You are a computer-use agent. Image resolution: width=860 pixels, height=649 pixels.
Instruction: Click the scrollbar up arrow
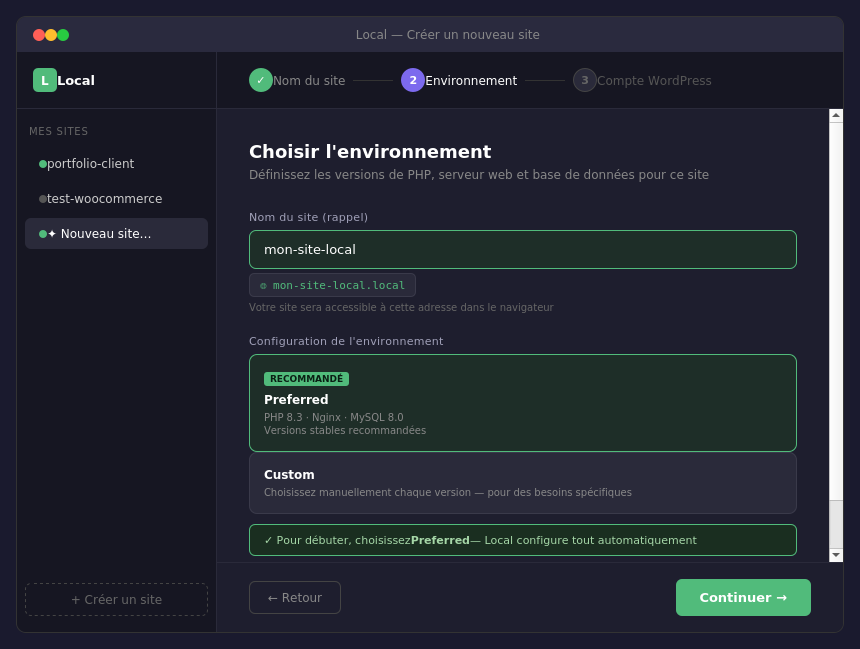(x=836, y=115)
